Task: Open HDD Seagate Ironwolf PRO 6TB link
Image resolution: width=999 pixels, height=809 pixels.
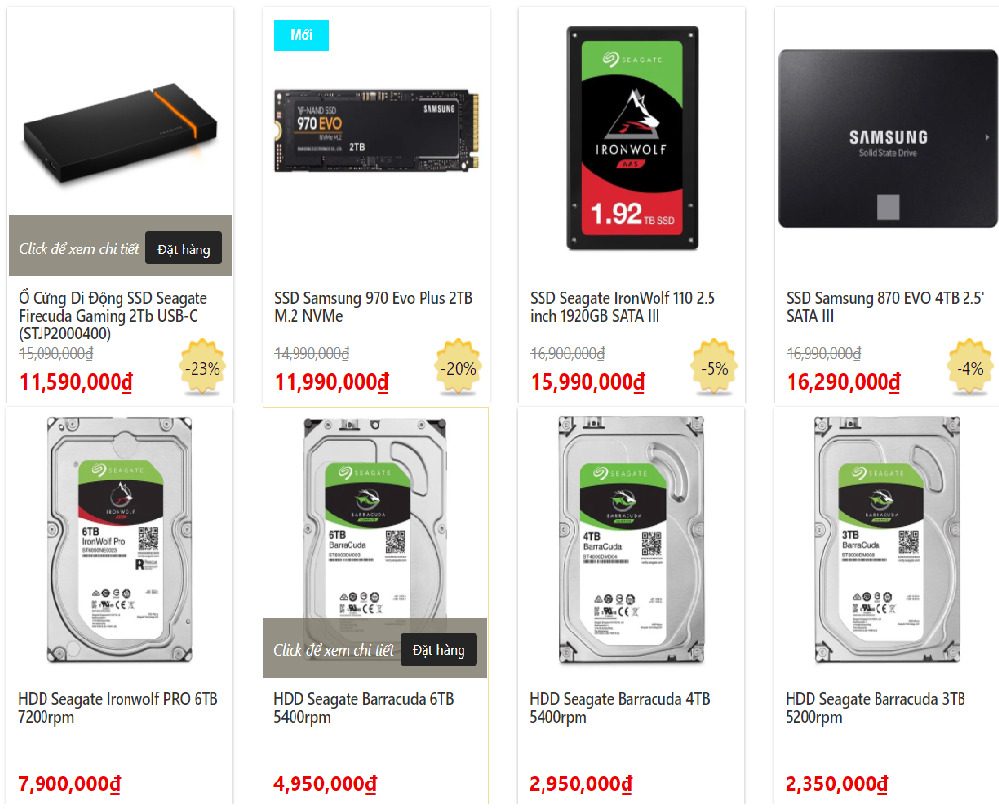Action: (x=118, y=708)
